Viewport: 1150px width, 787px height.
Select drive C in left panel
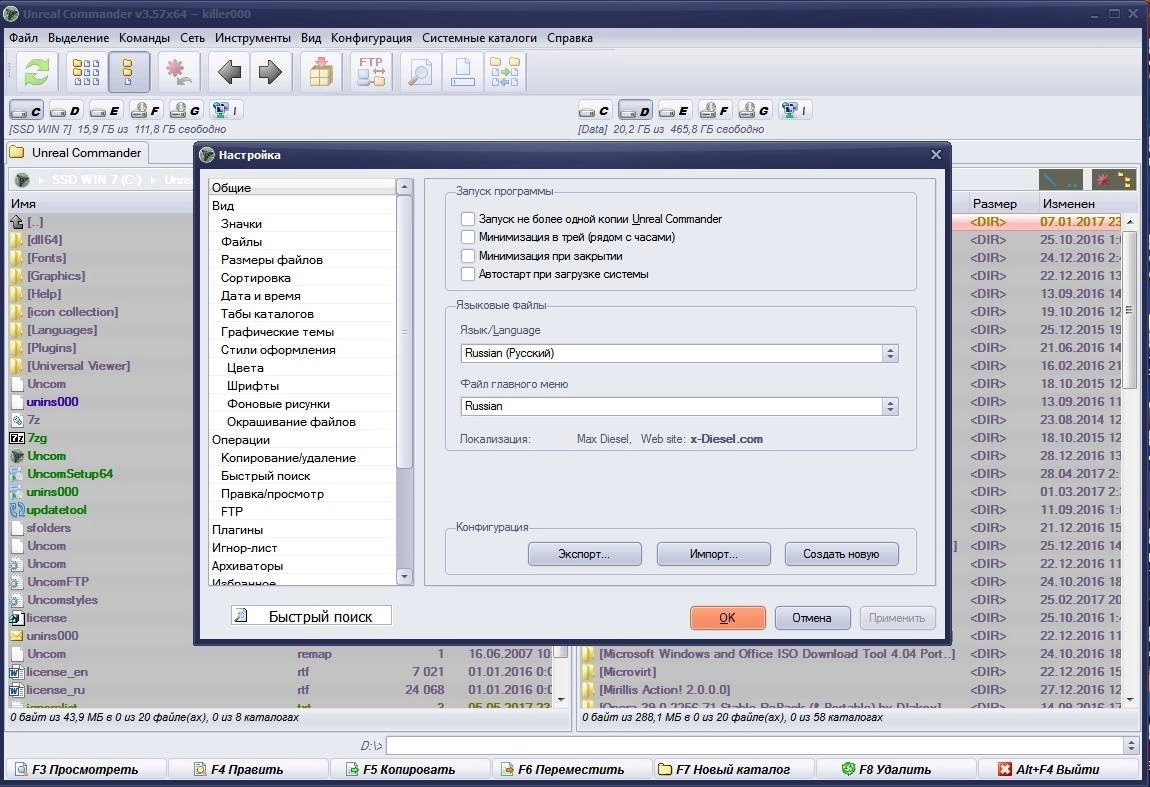click(x=26, y=111)
